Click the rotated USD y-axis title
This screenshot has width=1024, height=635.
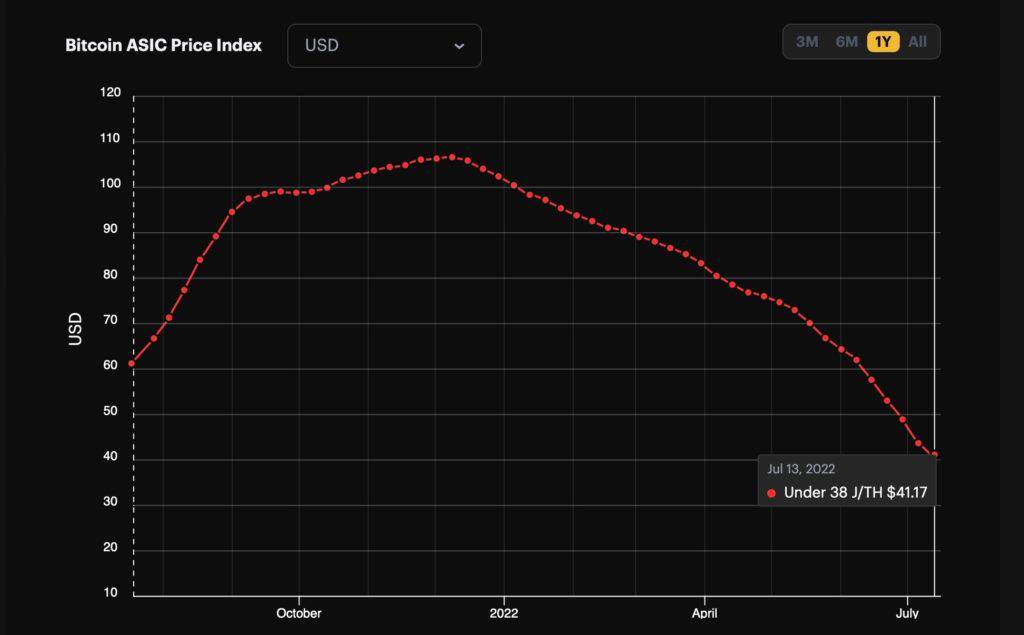(76, 331)
